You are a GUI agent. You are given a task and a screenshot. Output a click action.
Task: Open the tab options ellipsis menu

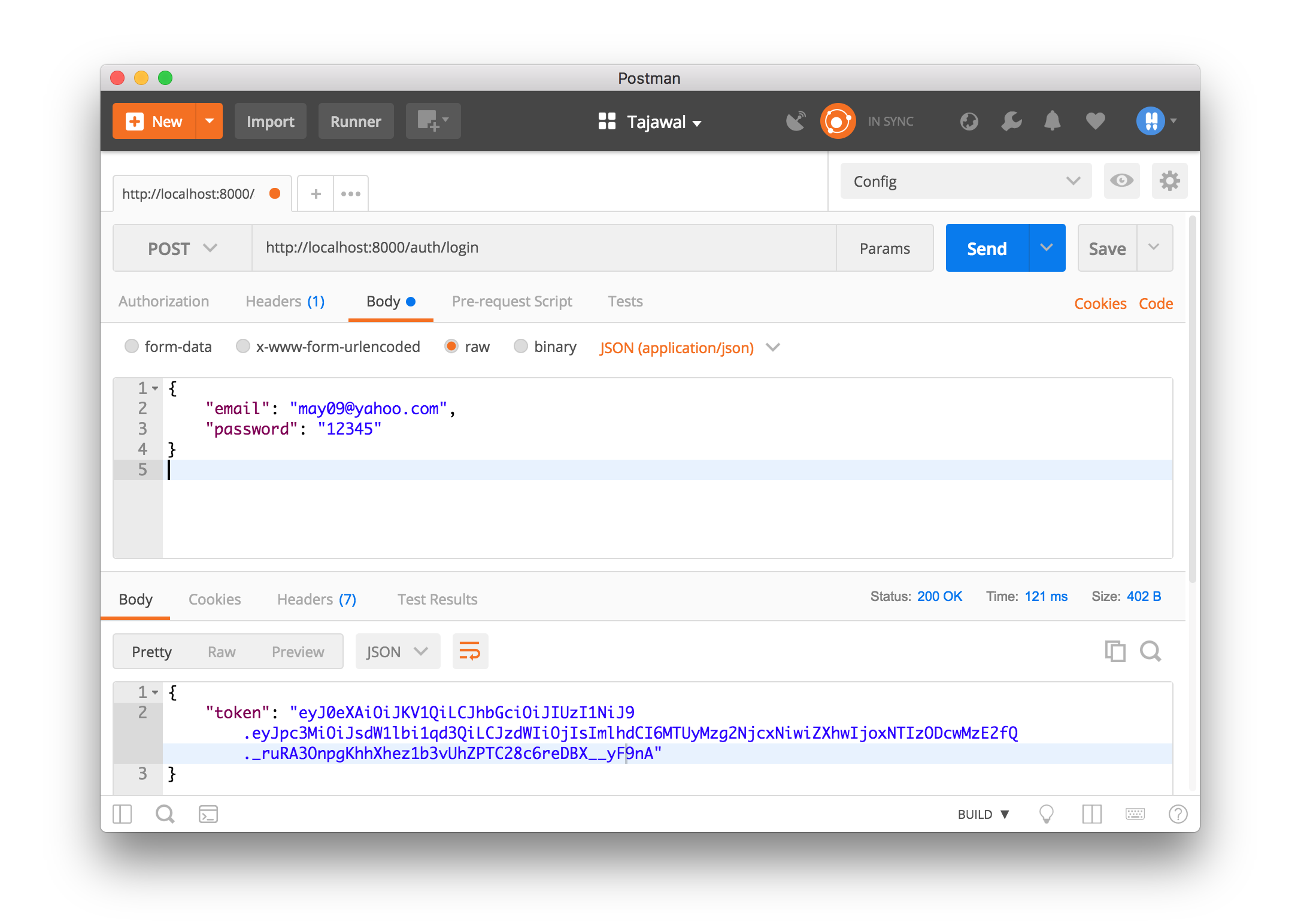pos(351,194)
